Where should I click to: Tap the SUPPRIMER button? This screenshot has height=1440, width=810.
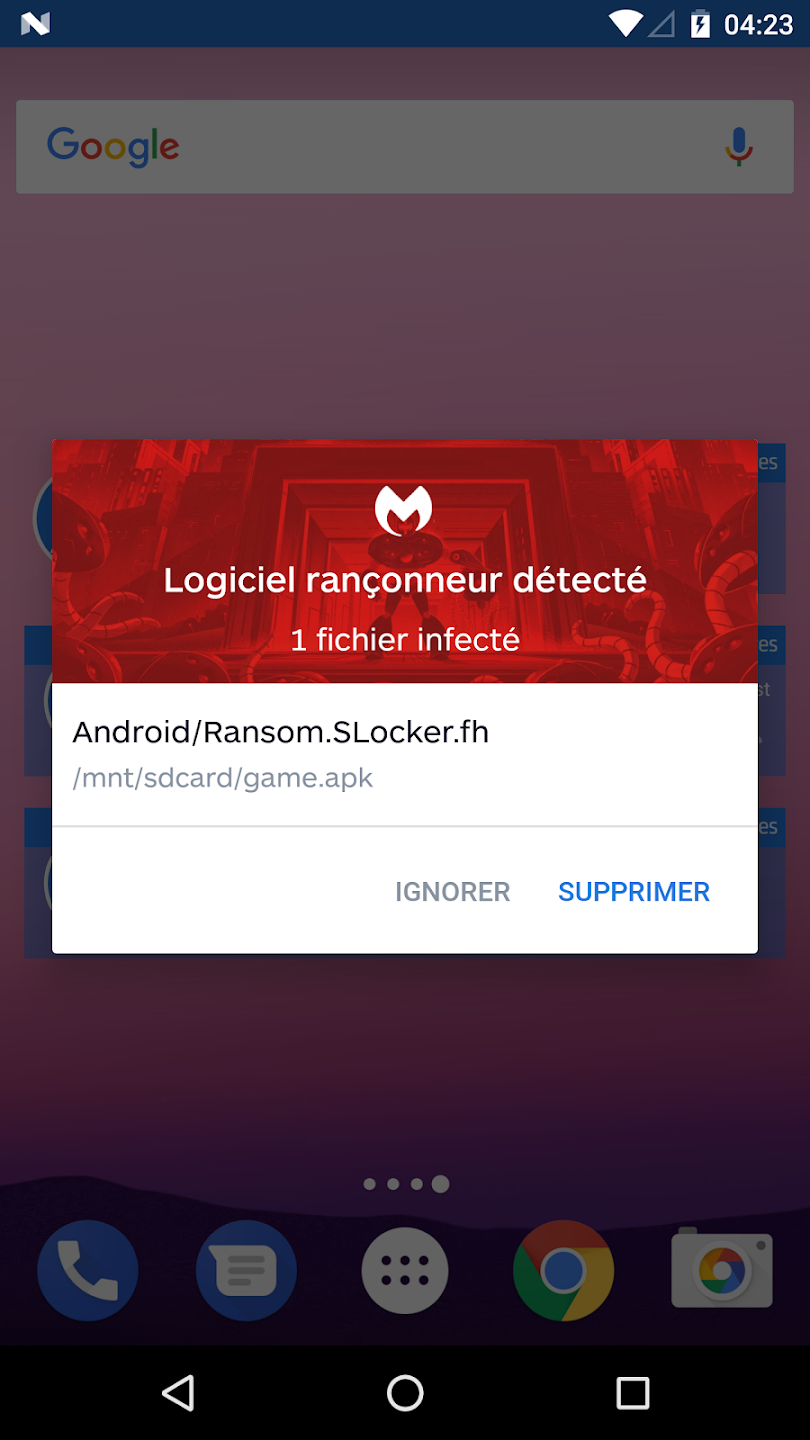(x=634, y=891)
